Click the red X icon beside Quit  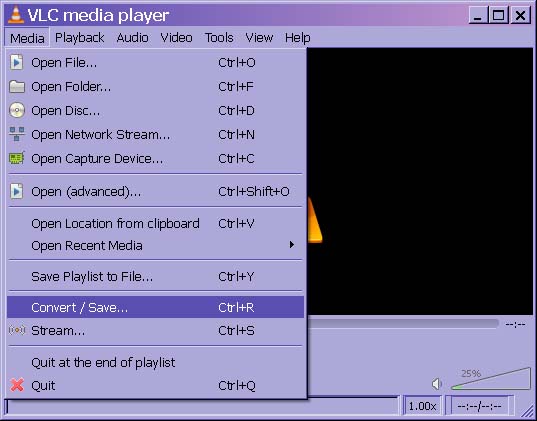[x=16, y=385]
